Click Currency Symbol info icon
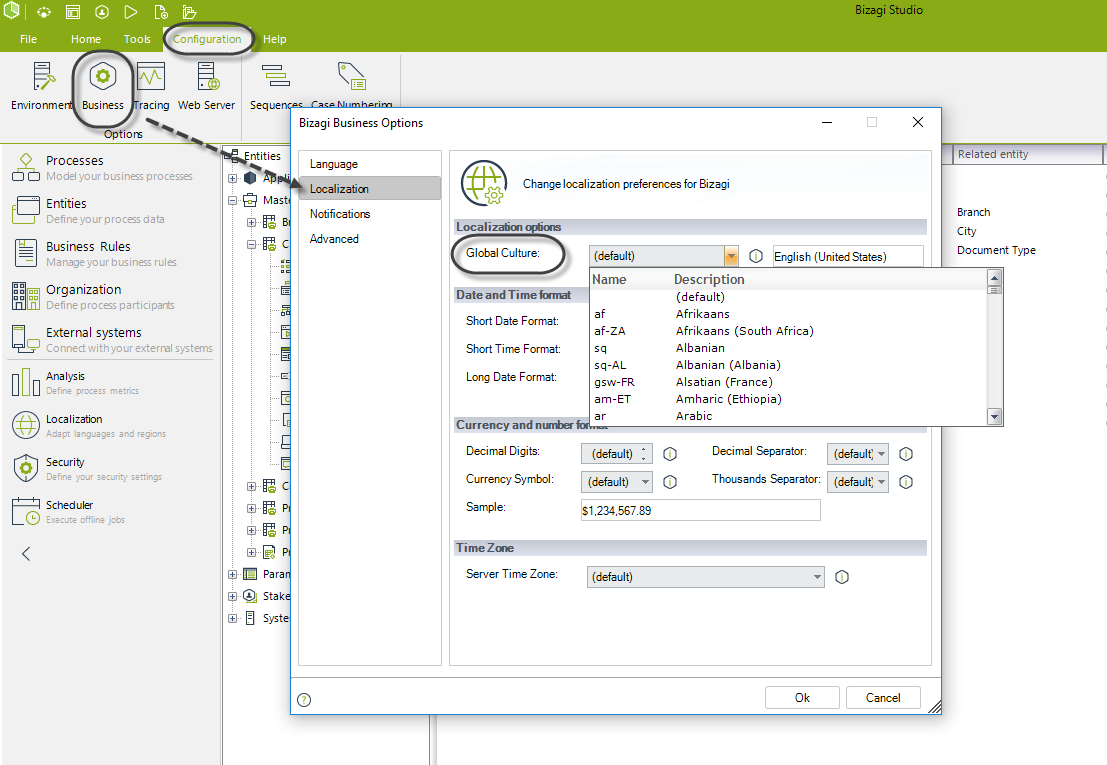The width and height of the screenshot is (1107, 765). point(670,482)
